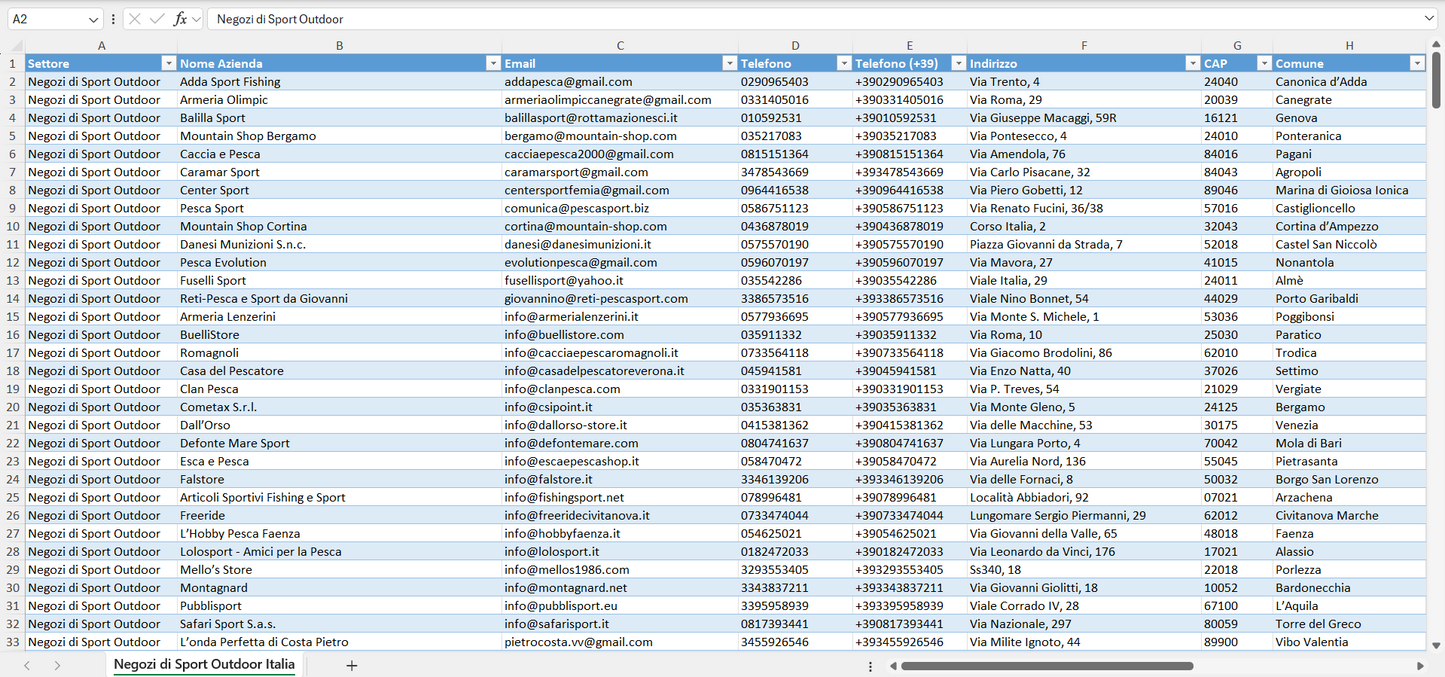This screenshot has height=677, width=1445.
Task: Click the three-dot handle beside the horizontal scrollbar
Action: (870, 665)
